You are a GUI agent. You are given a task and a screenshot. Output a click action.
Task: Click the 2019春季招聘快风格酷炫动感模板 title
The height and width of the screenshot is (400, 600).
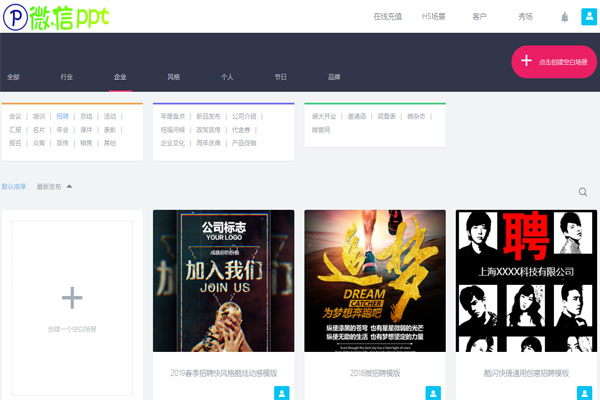tap(223, 373)
